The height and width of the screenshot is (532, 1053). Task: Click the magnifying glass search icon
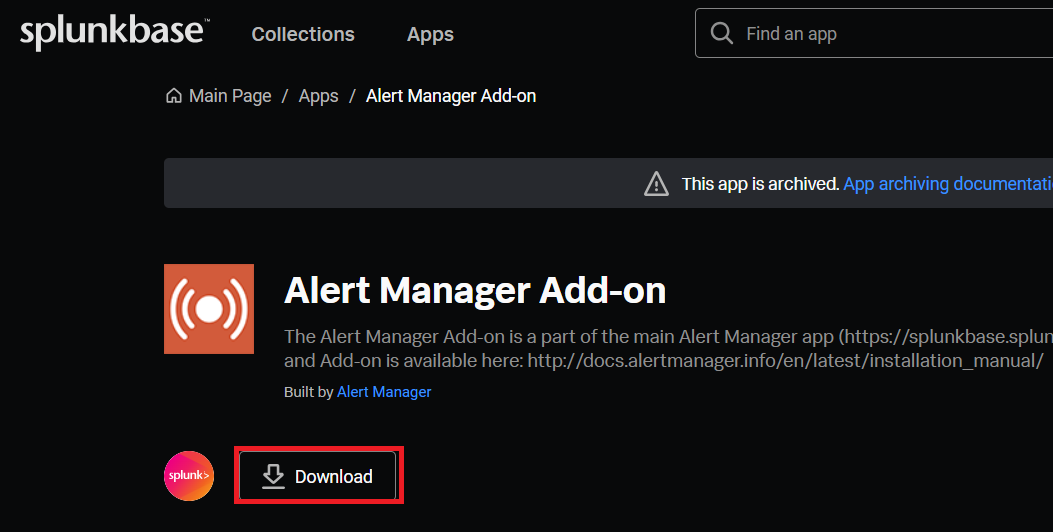[721, 33]
